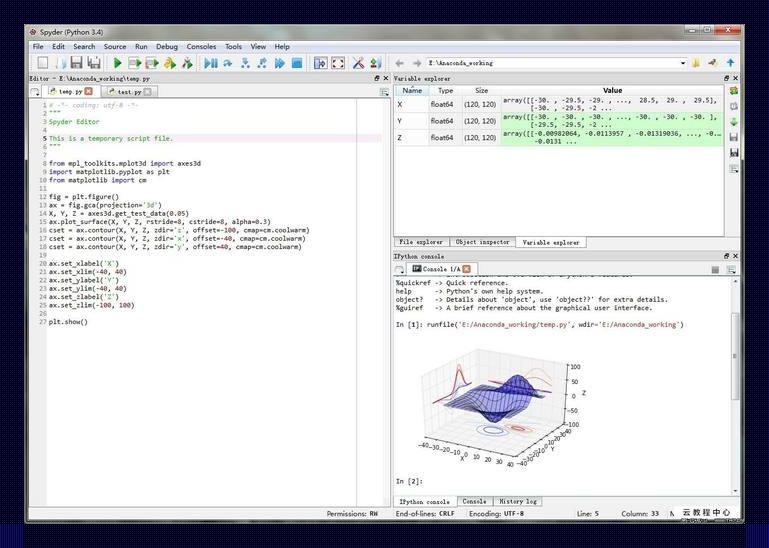This screenshot has height=548, width=769.
Task: Go back in working directory history
Action: (399, 63)
